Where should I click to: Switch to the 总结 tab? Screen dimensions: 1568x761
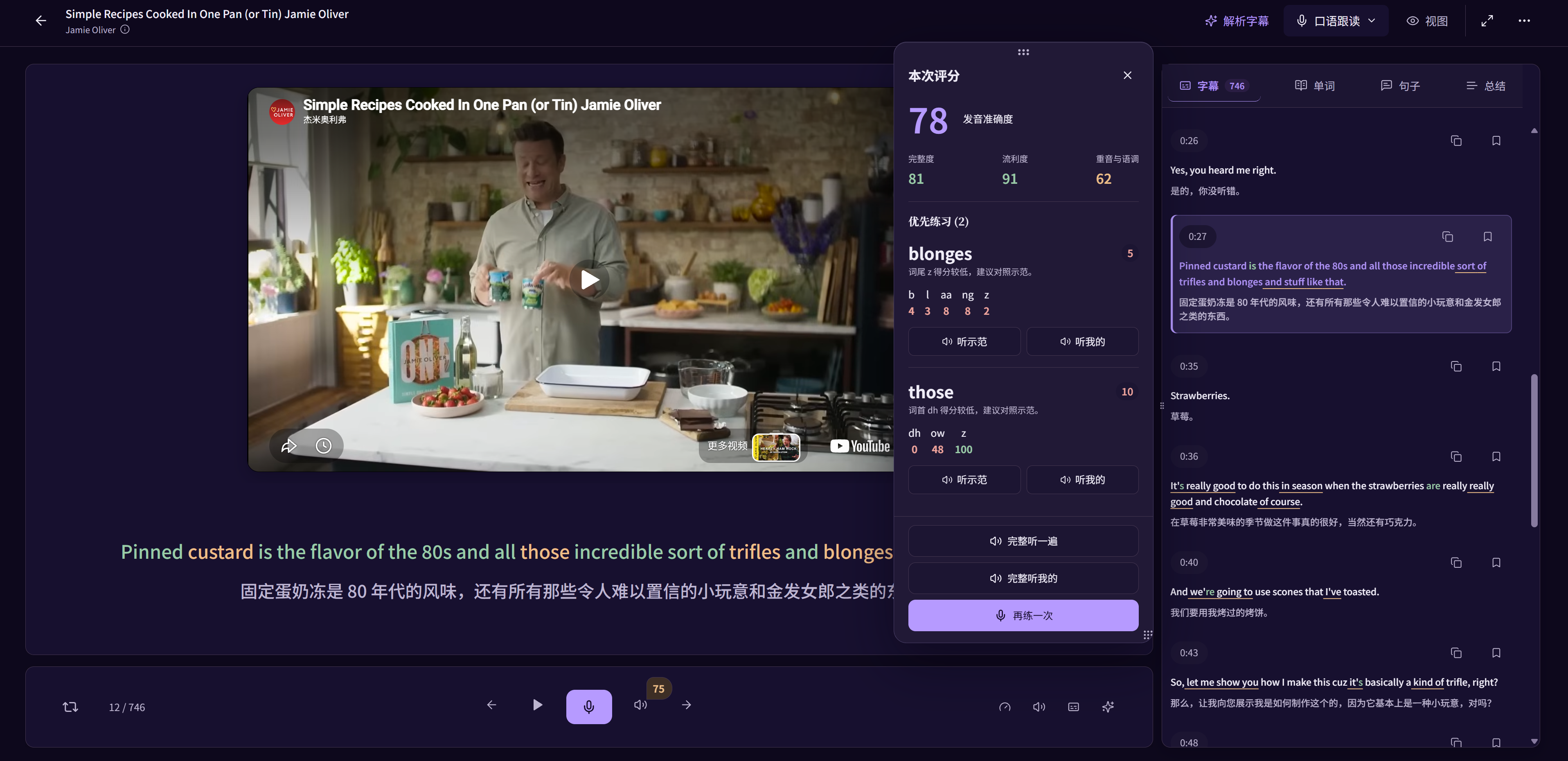[x=1485, y=86]
